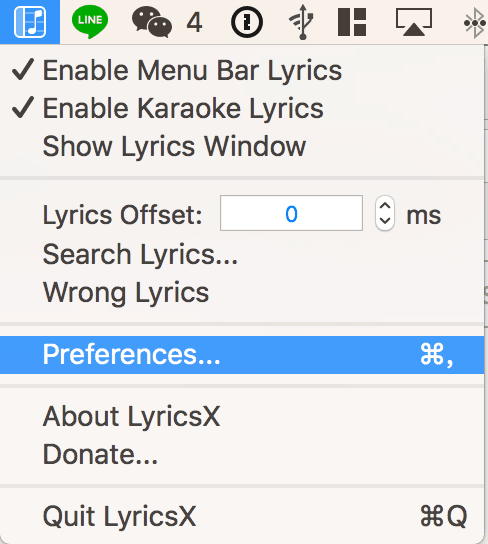Decrease lyrics offset with stepper down arrow
Screen dimensions: 488x544
[385, 221]
